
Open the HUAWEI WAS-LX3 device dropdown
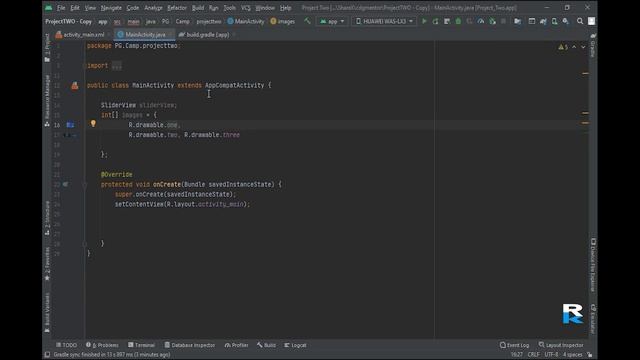tap(384, 21)
